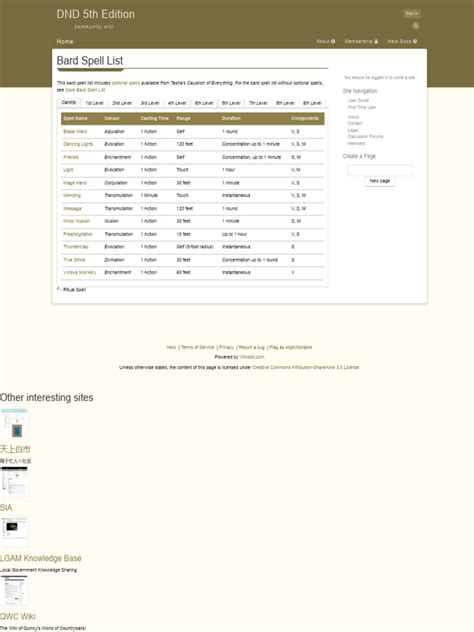
Task: Switch to the 1st Level spells tab
Action: [95, 103]
